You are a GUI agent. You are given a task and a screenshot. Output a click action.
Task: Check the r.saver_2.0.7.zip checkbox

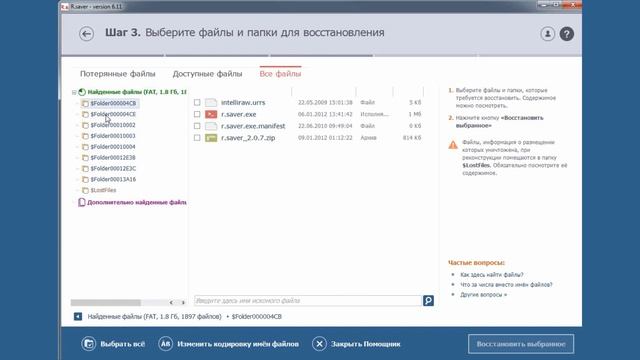[x=197, y=138]
